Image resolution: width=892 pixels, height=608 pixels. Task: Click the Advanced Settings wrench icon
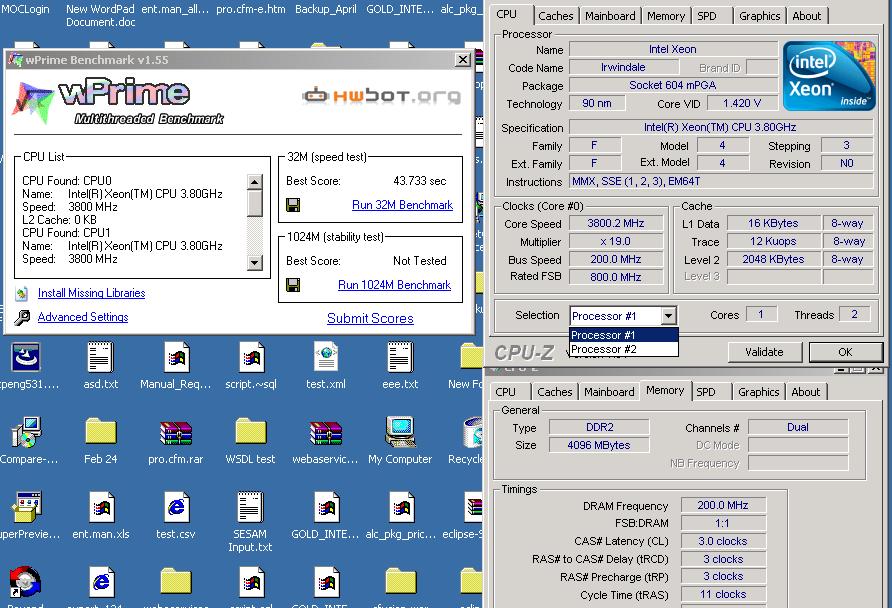22,317
